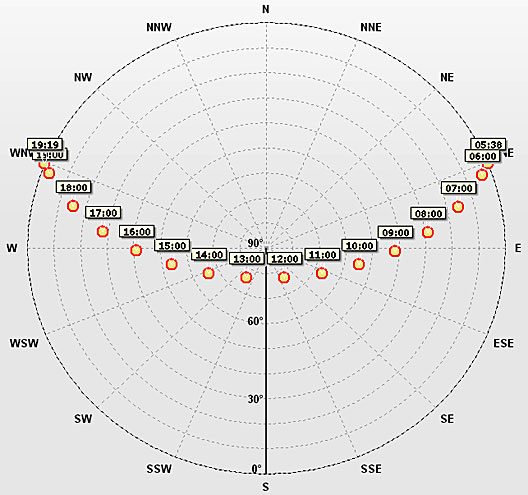This screenshot has width=528, height=495.
Task: Click the 09:00 time label
Action: coord(396,232)
